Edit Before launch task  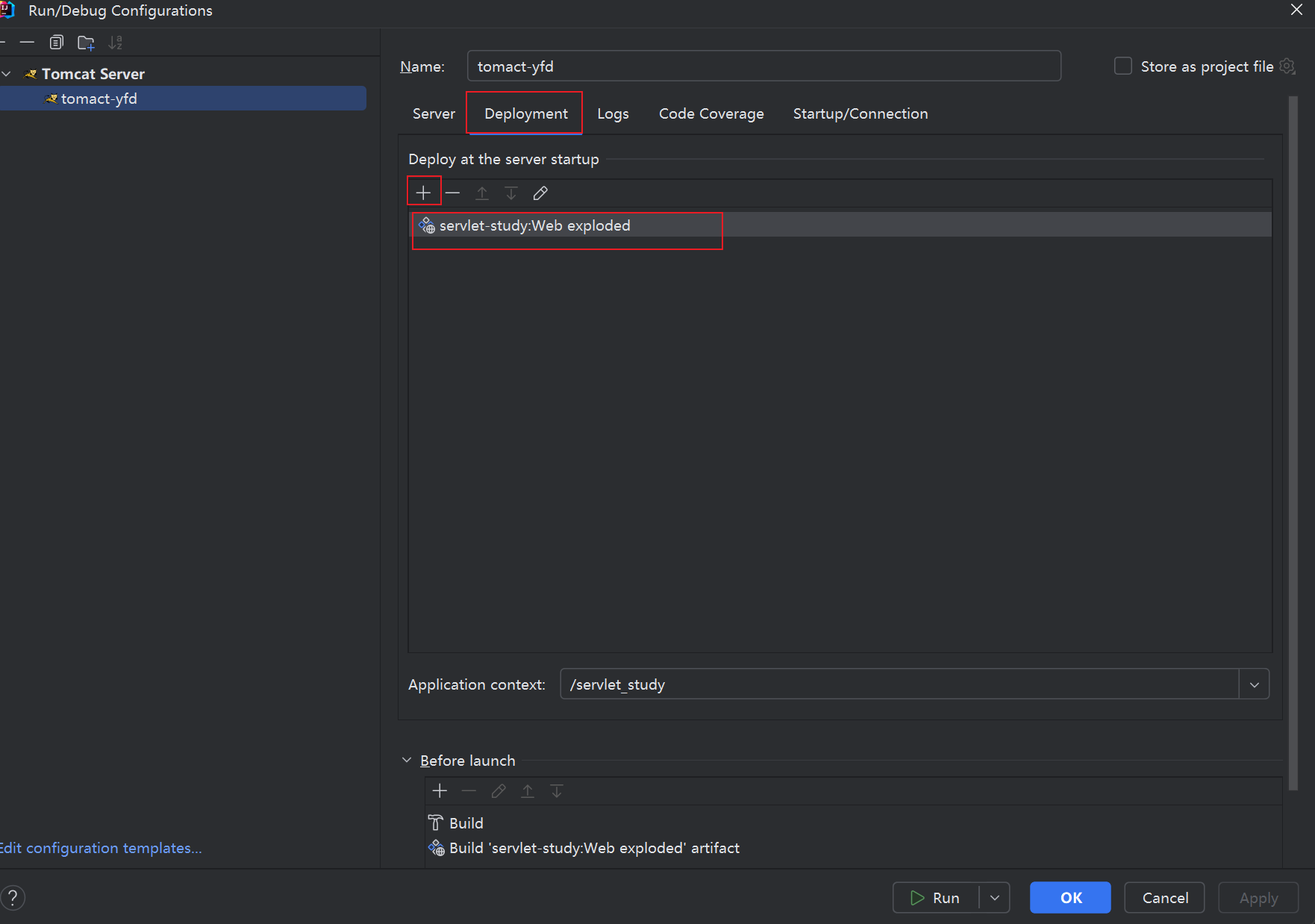click(499, 790)
